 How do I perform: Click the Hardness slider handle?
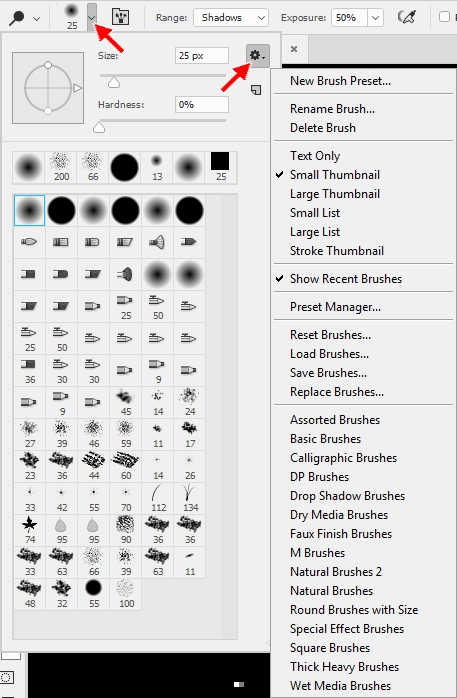pos(99,129)
